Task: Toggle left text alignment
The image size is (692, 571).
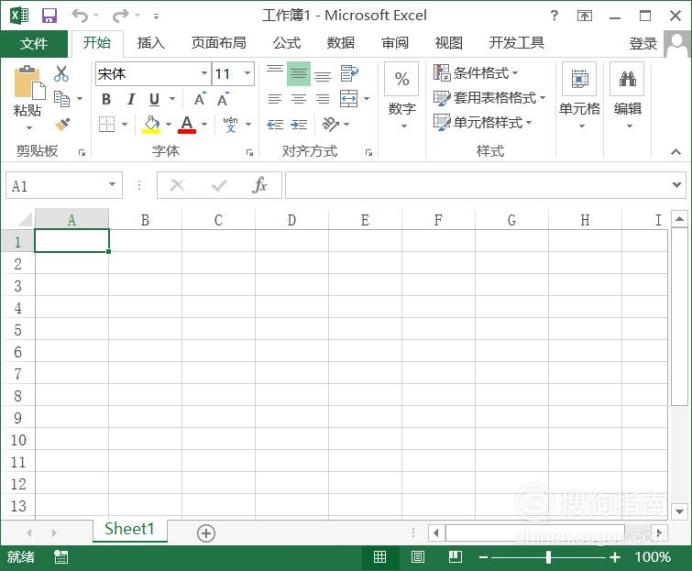Action: pyautogui.click(x=275, y=99)
